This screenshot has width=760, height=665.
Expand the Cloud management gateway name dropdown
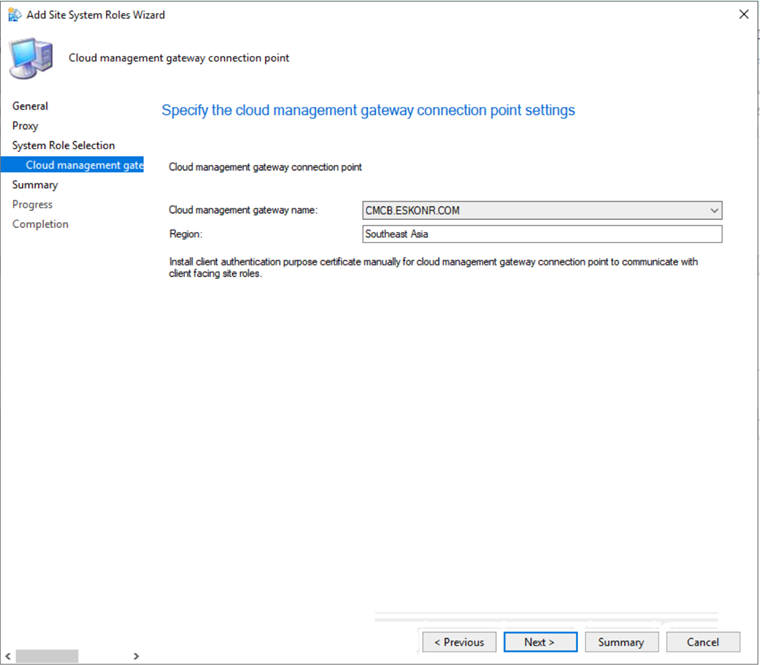point(713,210)
